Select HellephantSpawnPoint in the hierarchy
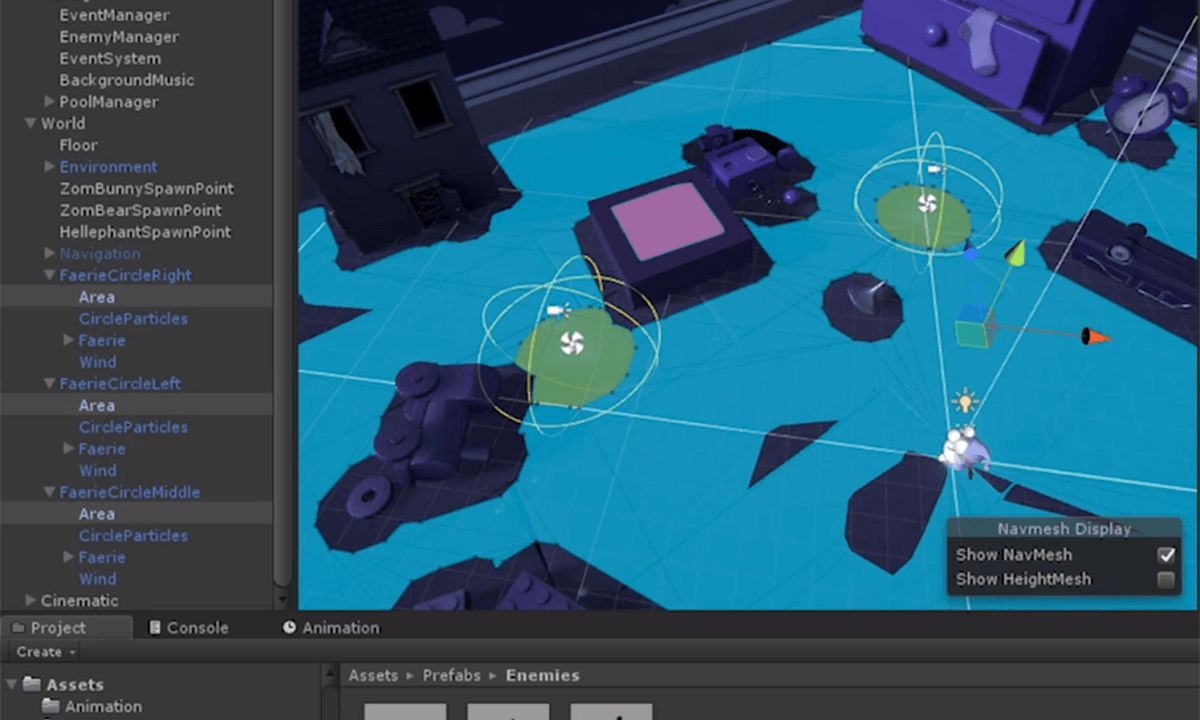1200x720 pixels. (x=145, y=232)
